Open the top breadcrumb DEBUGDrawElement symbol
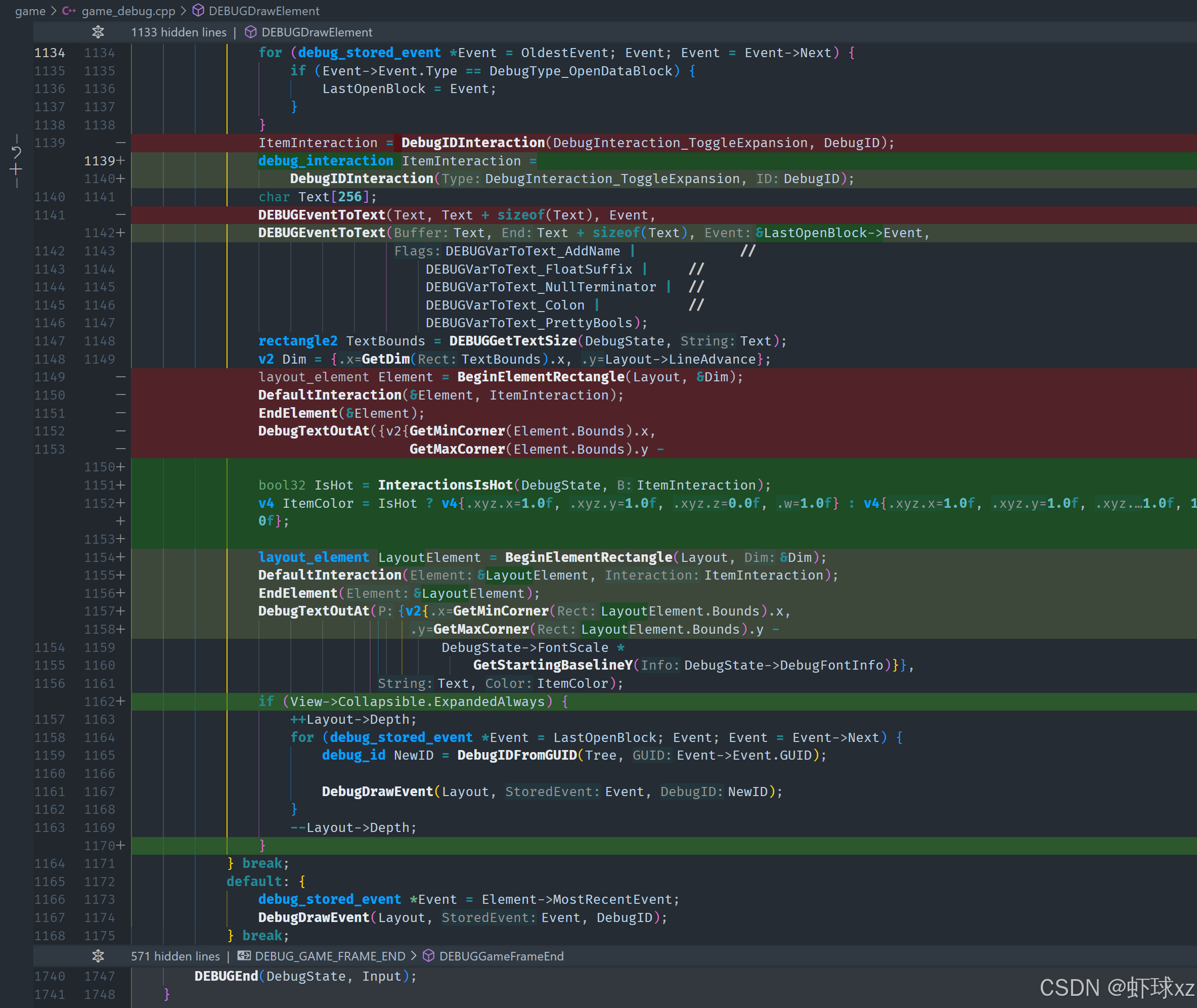Viewport: 1197px width, 1008px height. pos(264,11)
